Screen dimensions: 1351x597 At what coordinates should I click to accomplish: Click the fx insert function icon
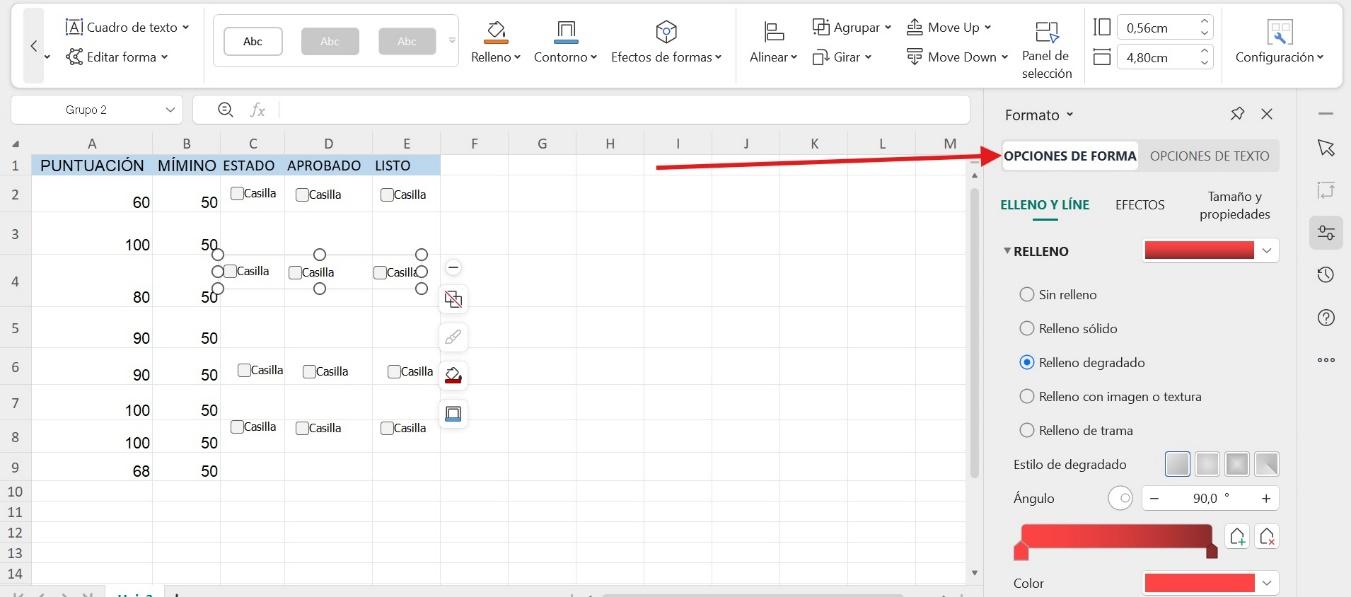click(x=257, y=110)
